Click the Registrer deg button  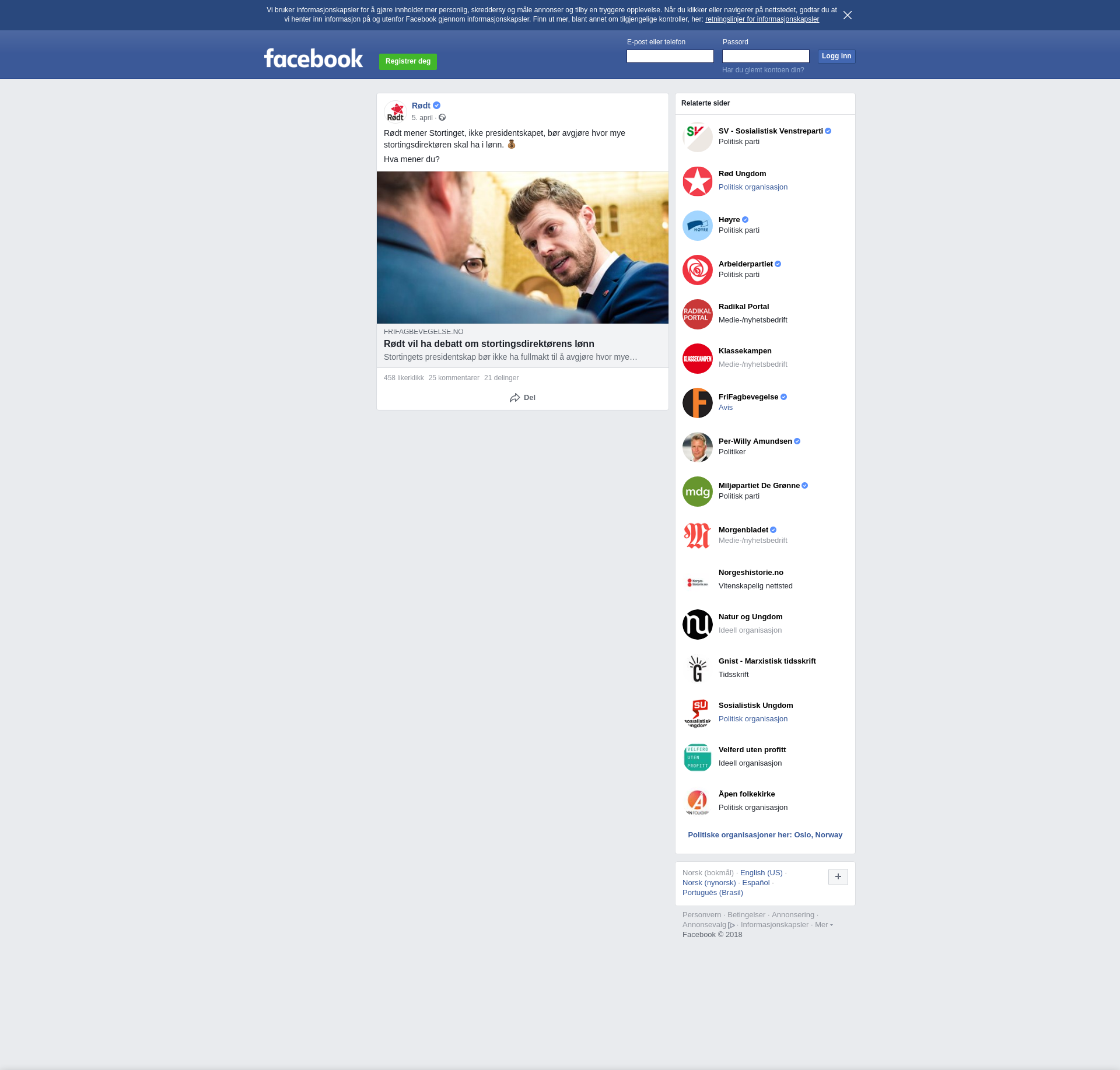tap(408, 61)
